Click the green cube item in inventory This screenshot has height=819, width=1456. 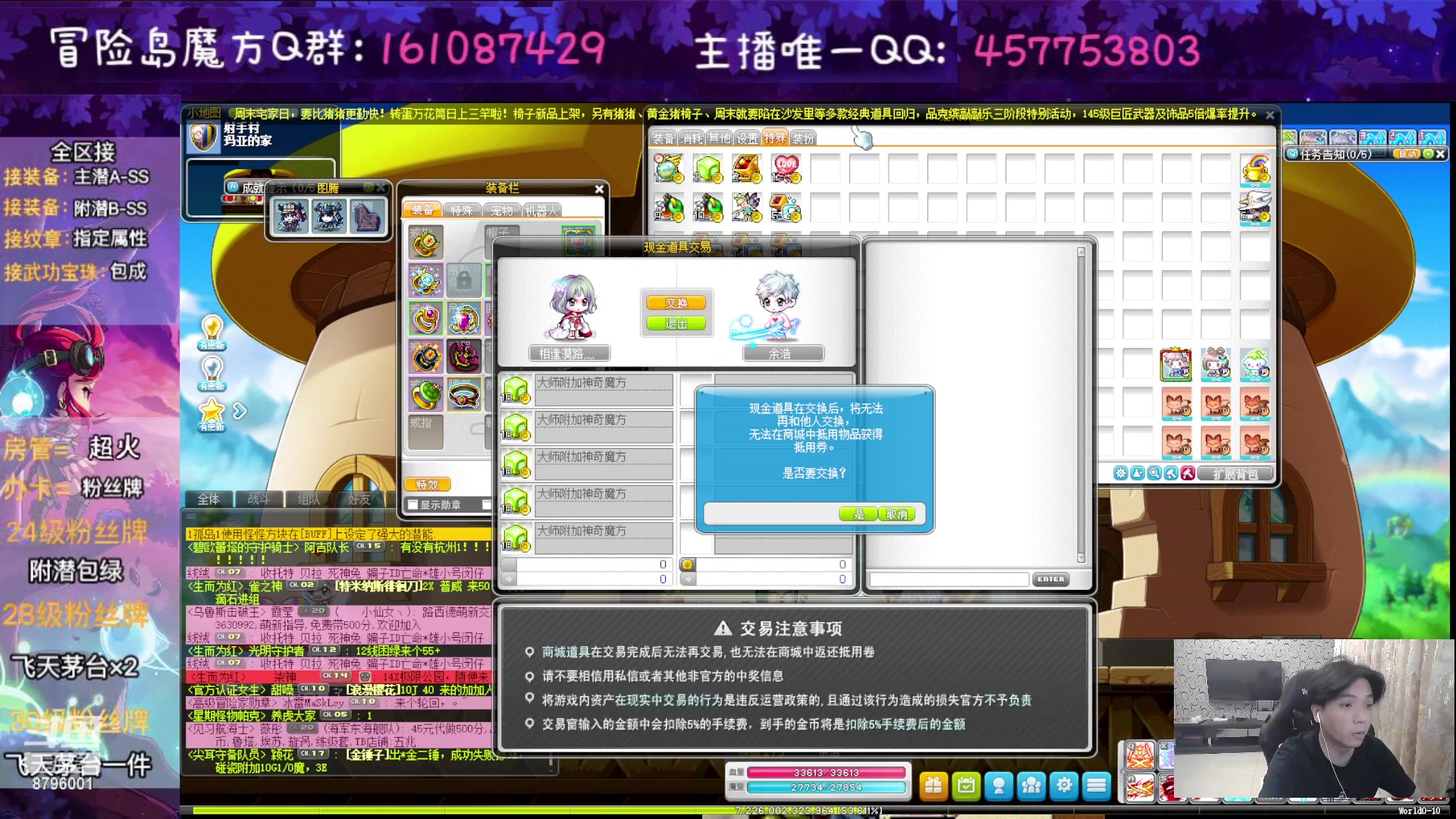[708, 168]
